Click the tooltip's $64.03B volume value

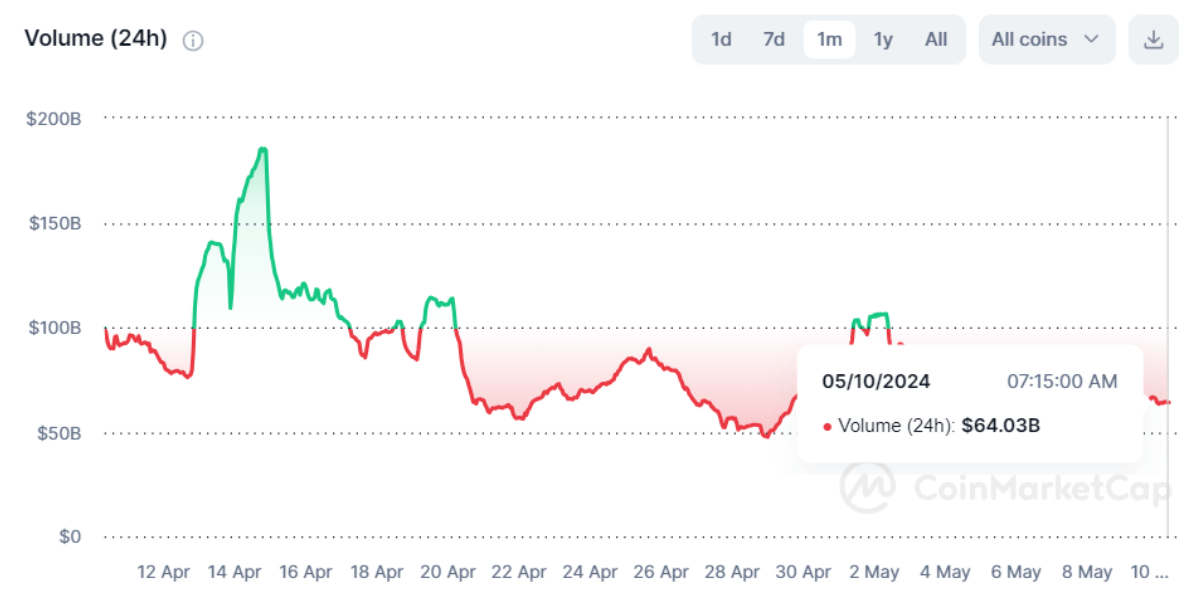tap(1000, 426)
